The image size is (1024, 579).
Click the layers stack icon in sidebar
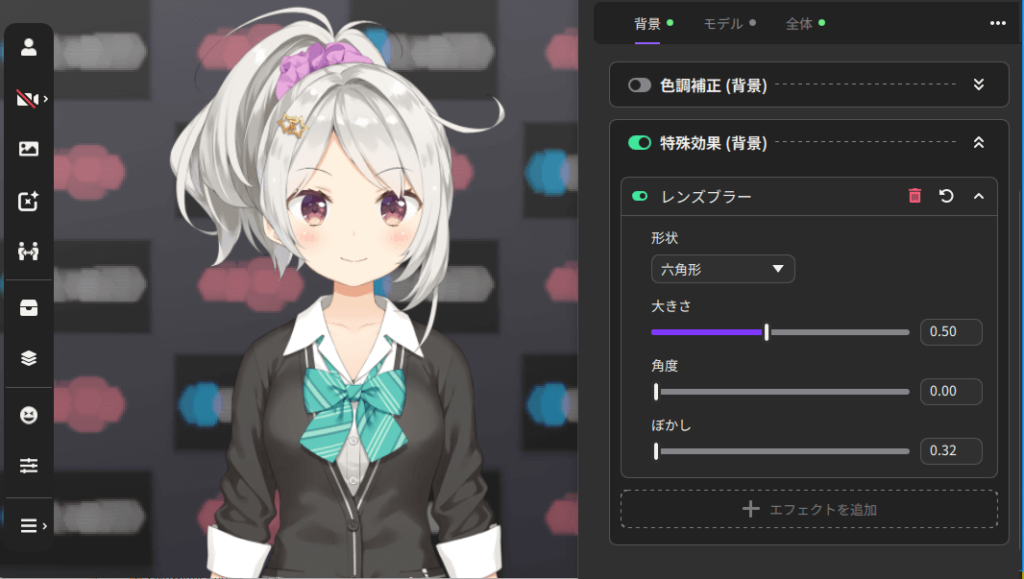pyautogui.click(x=28, y=358)
